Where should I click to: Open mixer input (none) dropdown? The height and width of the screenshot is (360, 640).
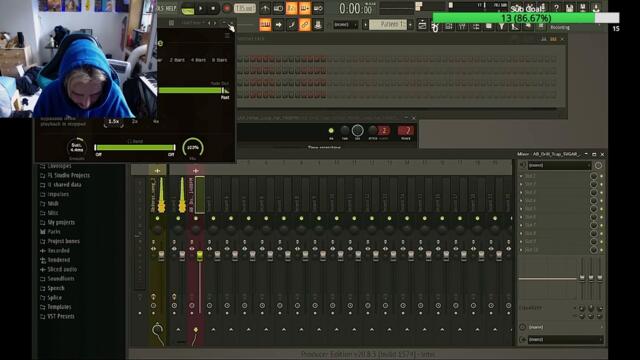[559, 165]
